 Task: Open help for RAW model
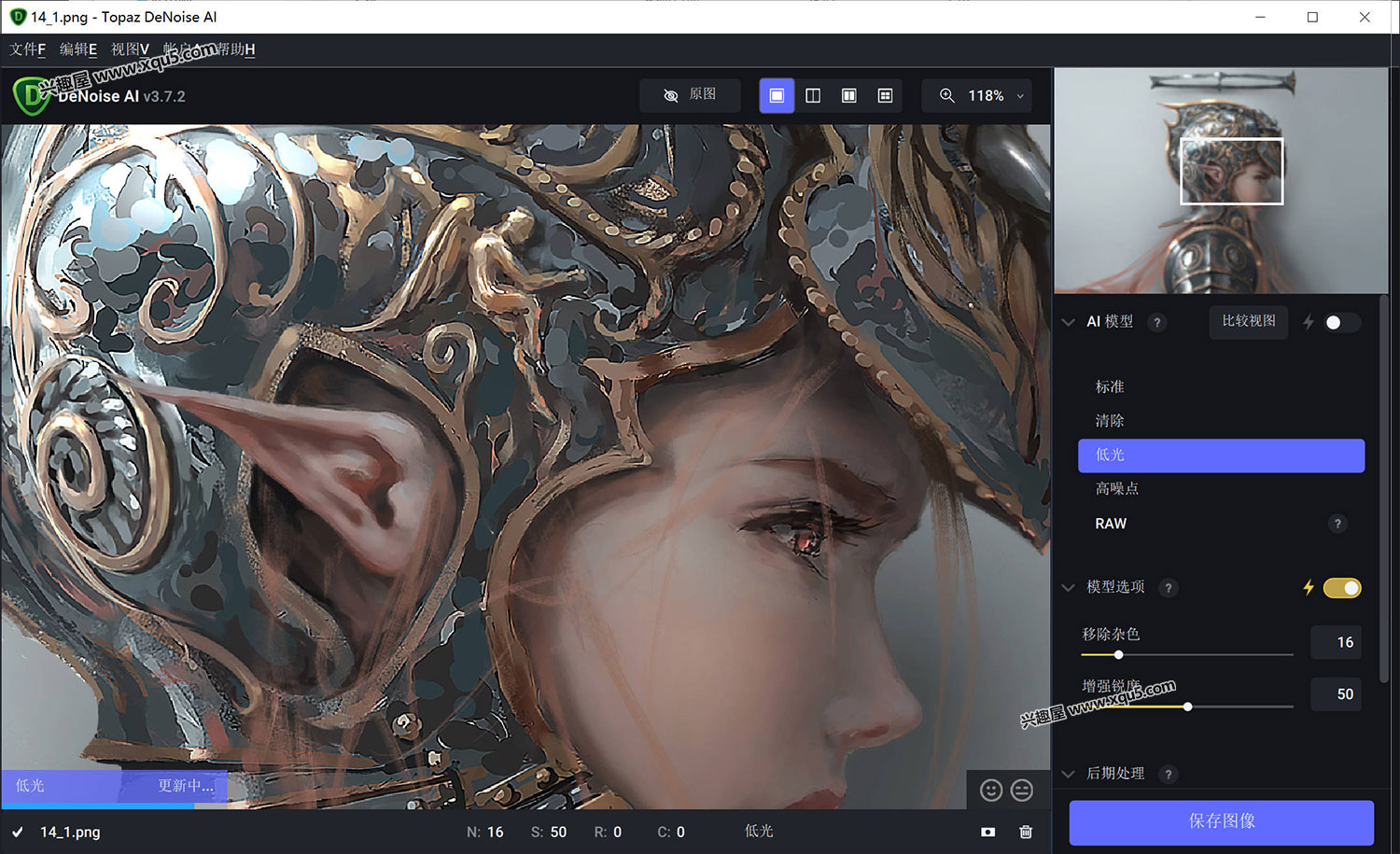1337,524
